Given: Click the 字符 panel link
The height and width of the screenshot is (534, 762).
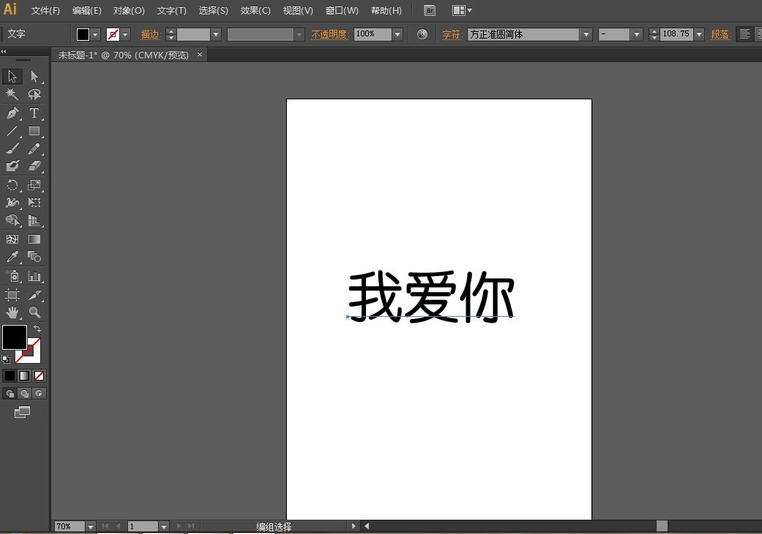Looking at the screenshot, I should [x=452, y=34].
